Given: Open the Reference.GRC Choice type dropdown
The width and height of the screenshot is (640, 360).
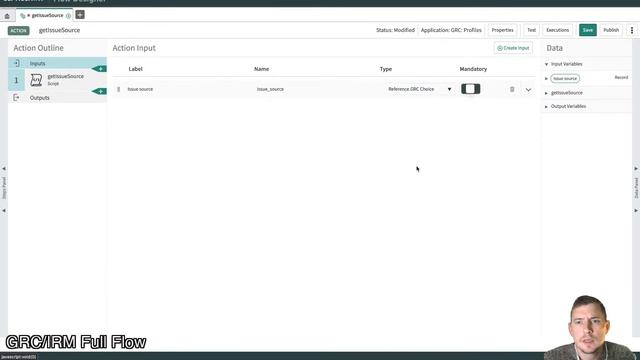Looking at the screenshot, I should pos(420,89).
